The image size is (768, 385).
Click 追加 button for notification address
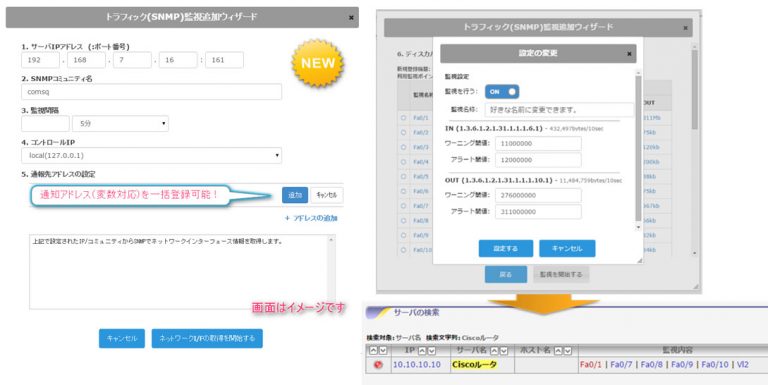click(295, 195)
